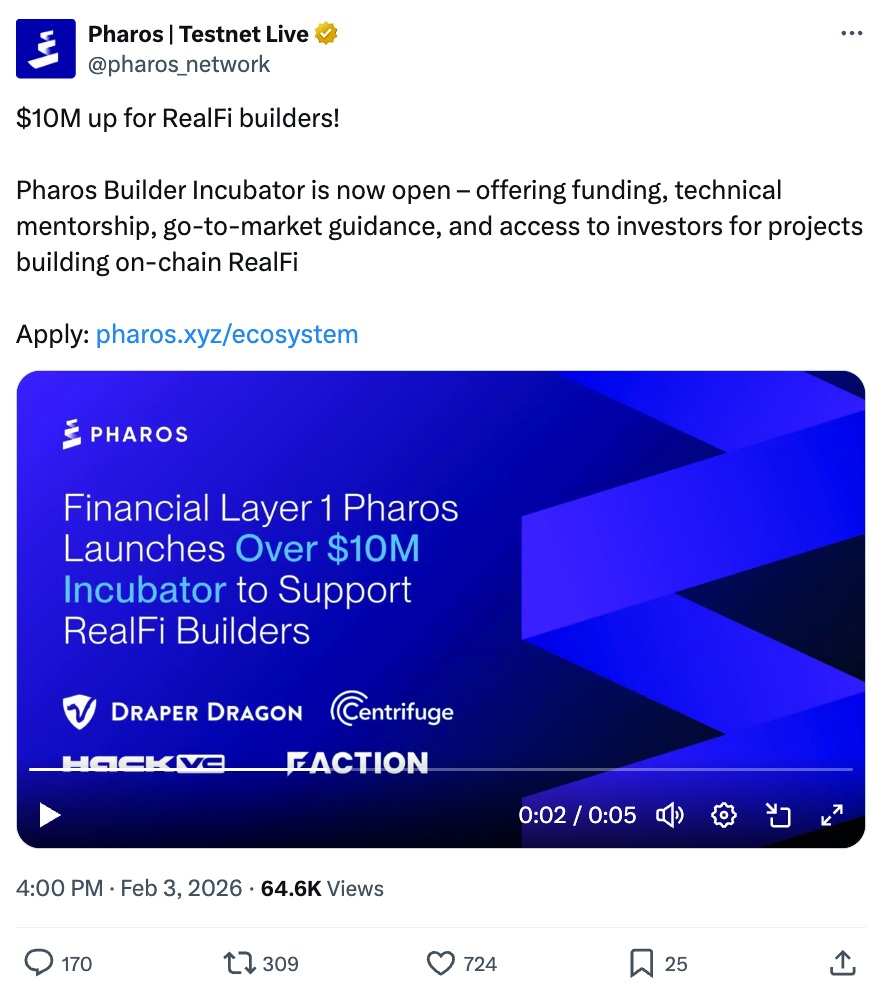Click the gold verified badge
This screenshot has width=872, height=1000.
326,34
